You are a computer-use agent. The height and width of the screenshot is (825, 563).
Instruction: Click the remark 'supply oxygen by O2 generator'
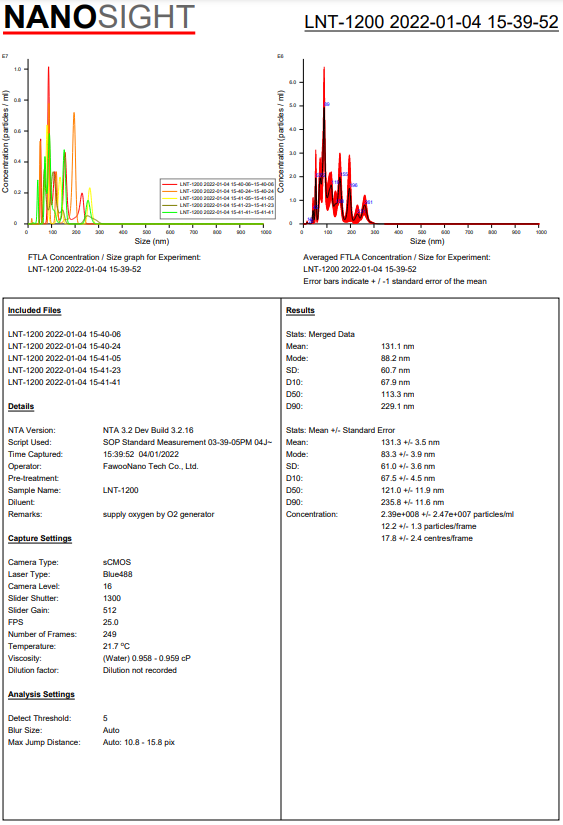pos(158,515)
